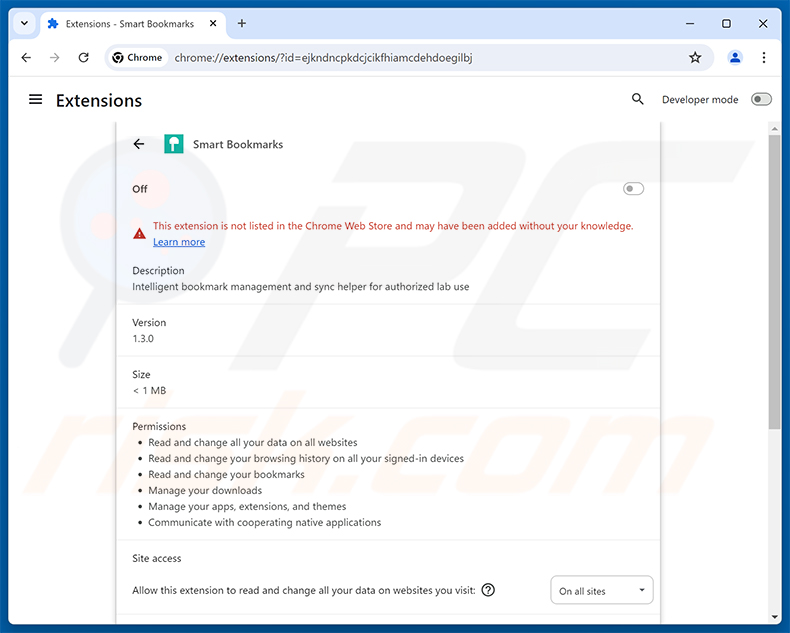
Task: Return to extensions list via back arrow
Action: [139, 144]
